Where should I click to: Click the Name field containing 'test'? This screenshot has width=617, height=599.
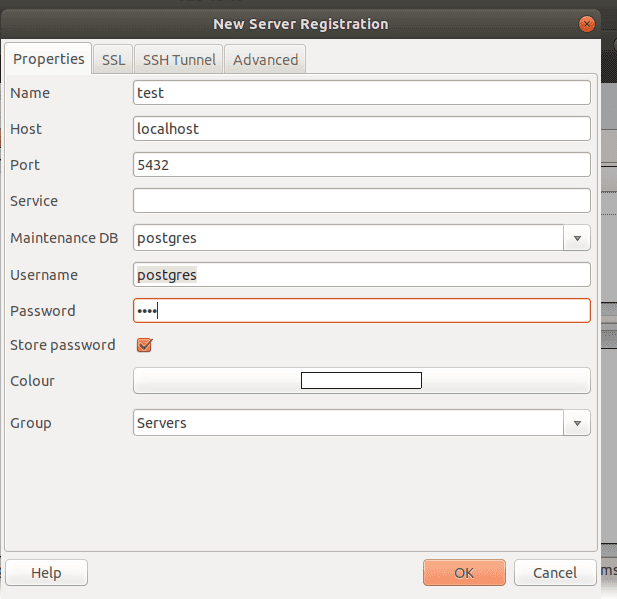click(361, 93)
